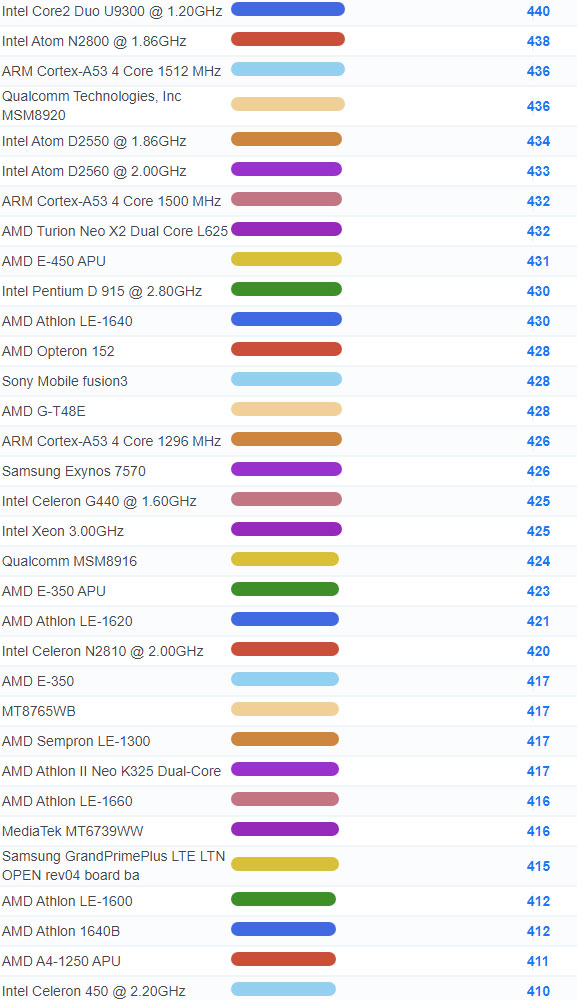Select Intel Celeron N2810 @ 2.00GHz
Image resolution: width=577 pixels, height=1000 pixels.
(x=103, y=651)
